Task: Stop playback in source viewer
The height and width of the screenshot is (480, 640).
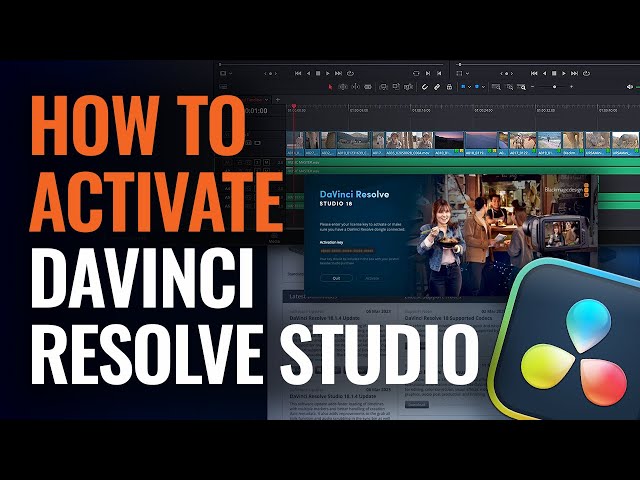Action: tap(318, 73)
